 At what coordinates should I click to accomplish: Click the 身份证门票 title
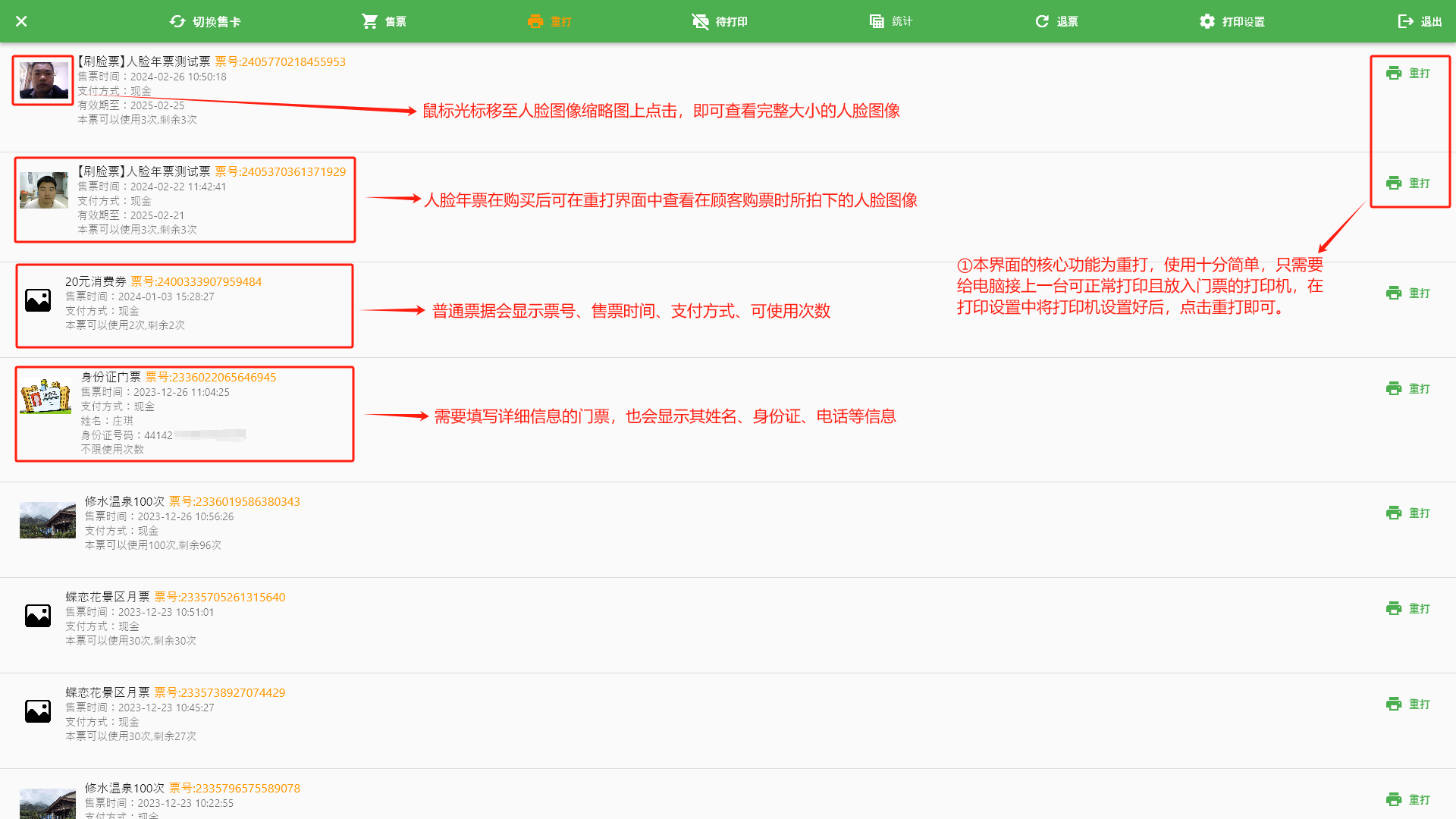[x=111, y=378]
